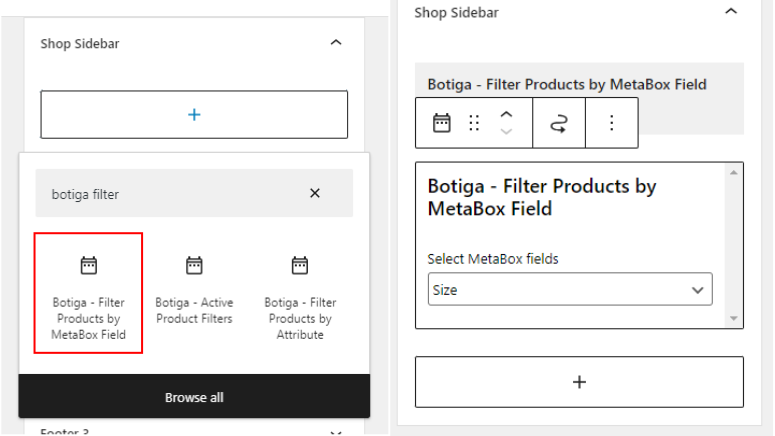The width and height of the screenshot is (775, 436).
Task: Click the 'Select MetaBox fields' label
Action: point(493,259)
